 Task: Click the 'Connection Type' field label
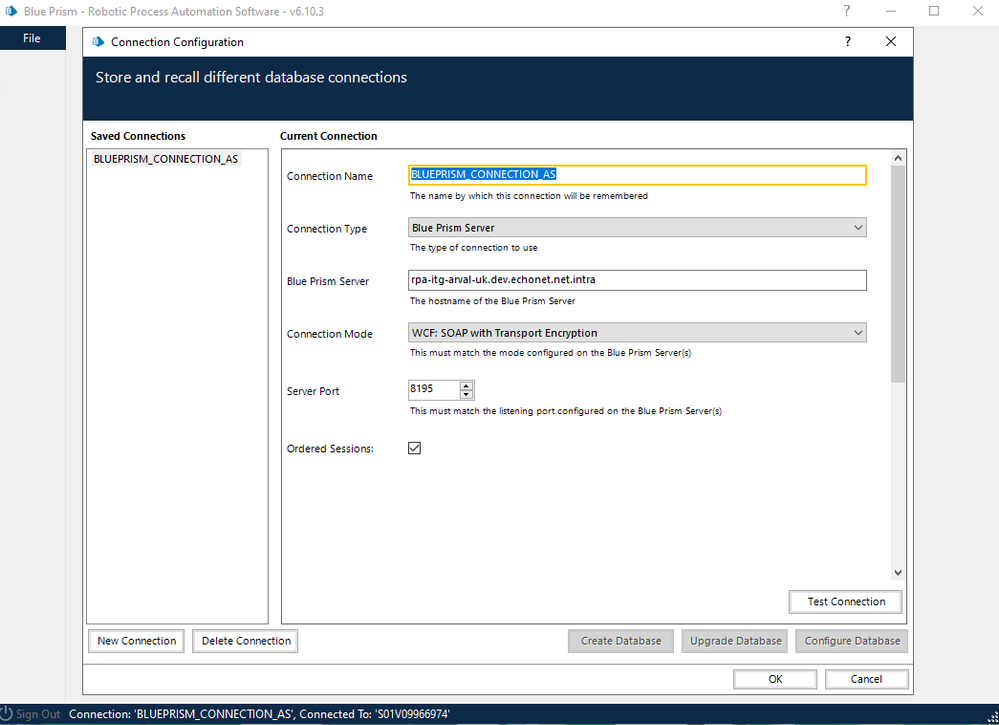[x=327, y=229]
